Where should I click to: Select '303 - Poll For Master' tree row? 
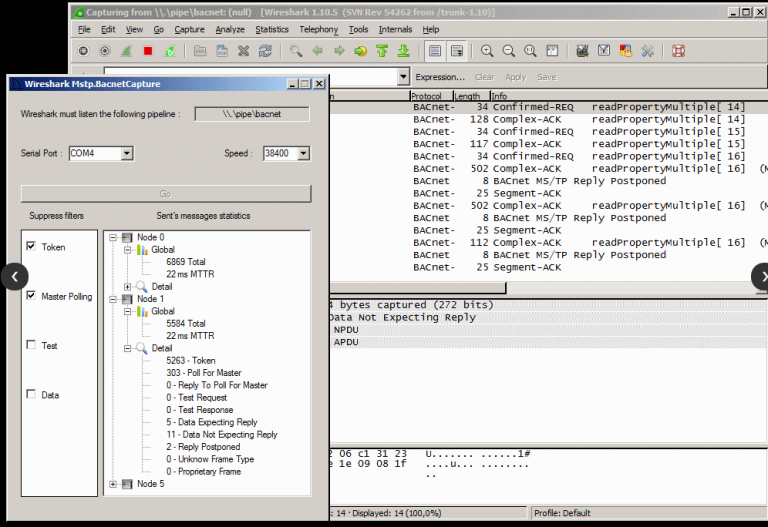point(204,373)
